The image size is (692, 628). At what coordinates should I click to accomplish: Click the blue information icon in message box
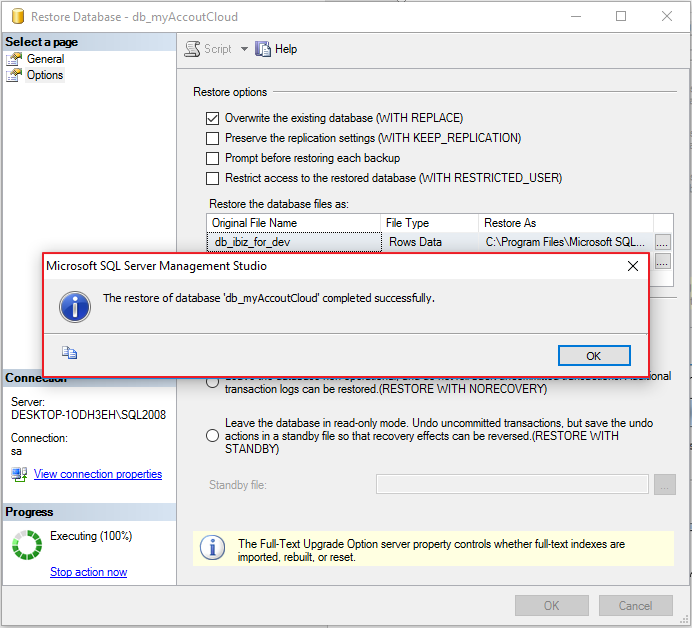click(x=75, y=307)
